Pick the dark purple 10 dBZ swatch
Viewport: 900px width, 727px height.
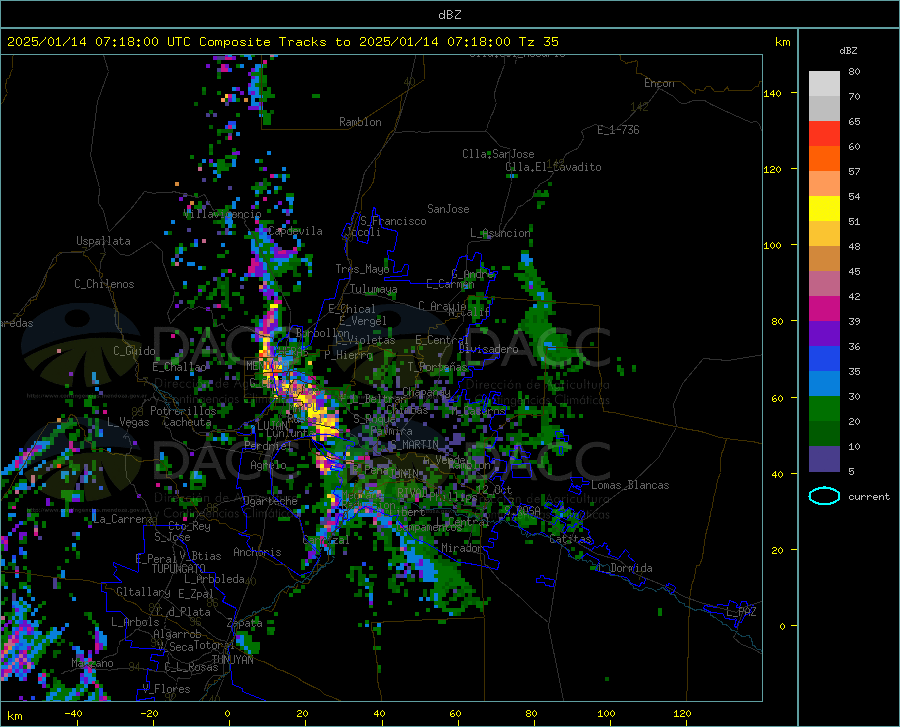click(x=824, y=458)
